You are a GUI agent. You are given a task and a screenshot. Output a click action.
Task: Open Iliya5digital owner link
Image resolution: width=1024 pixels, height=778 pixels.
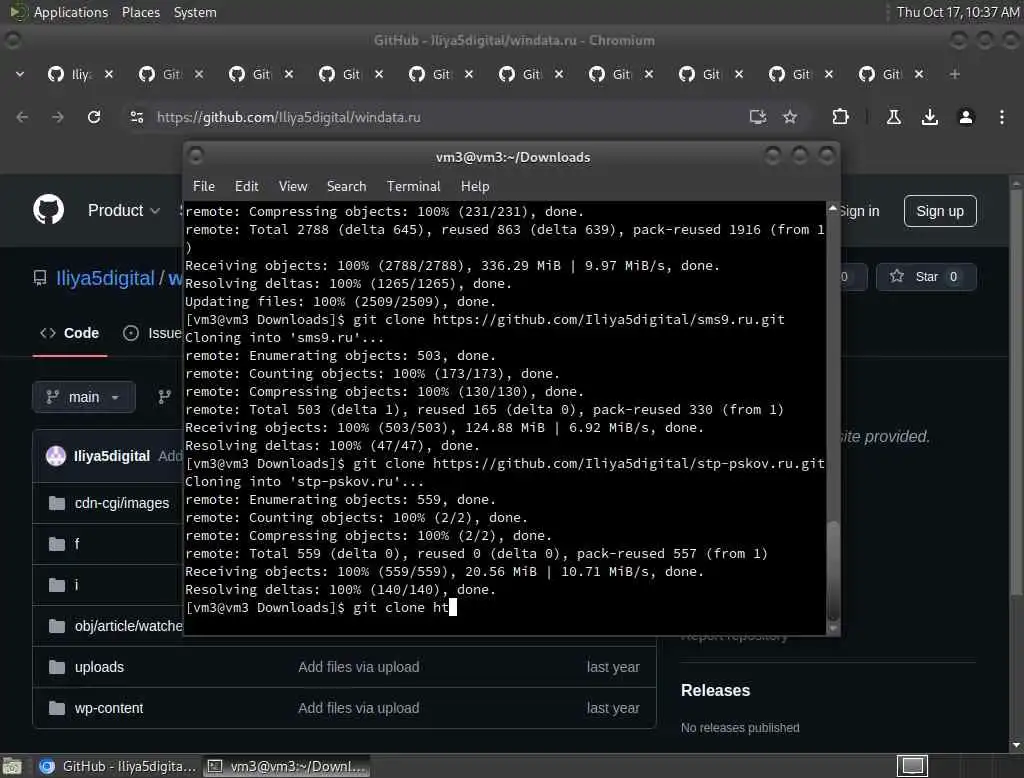[105, 278]
